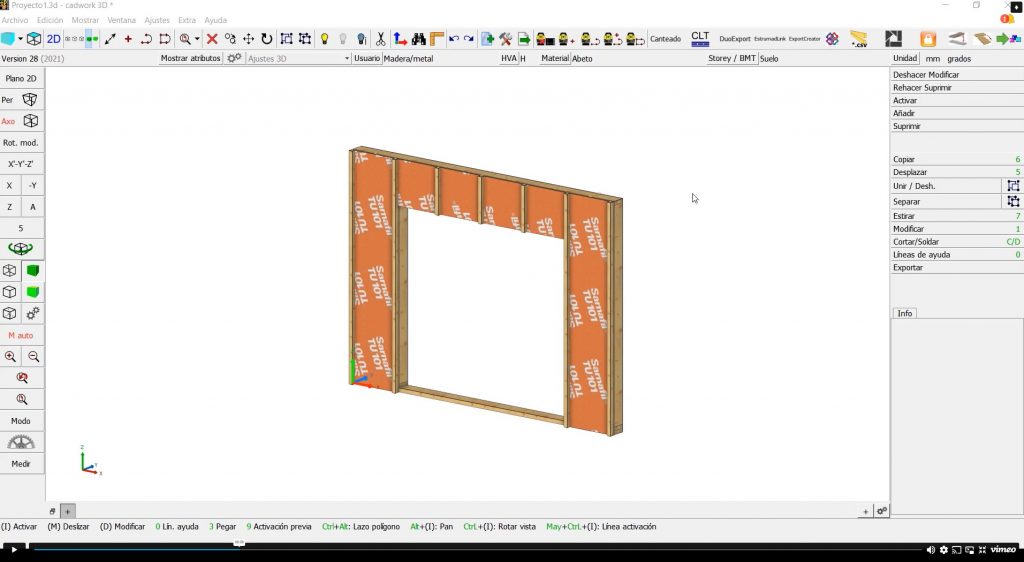Image resolution: width=1024 pixels, height=562 pixels.
Task: Switch to 2D mode in toolbar
Action: pyautogui.click(x=54, y=39)
